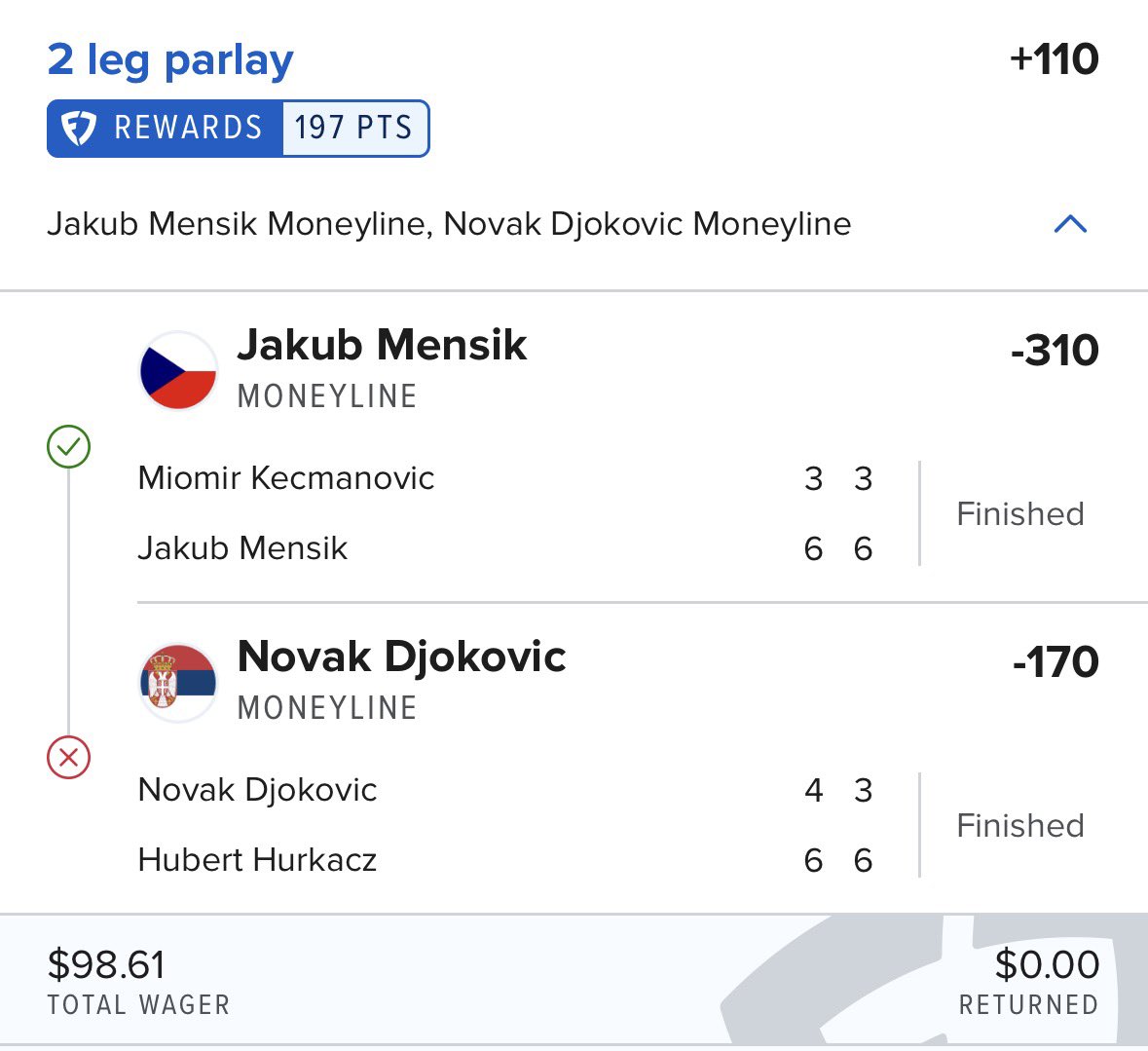Tap the +110 parlay odds

(x=1054, y=58)
